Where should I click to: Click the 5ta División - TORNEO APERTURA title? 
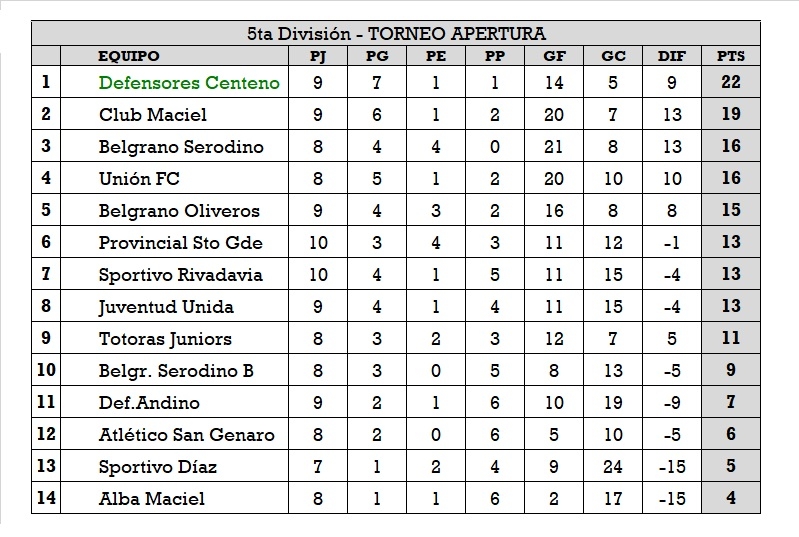(395, 34)
